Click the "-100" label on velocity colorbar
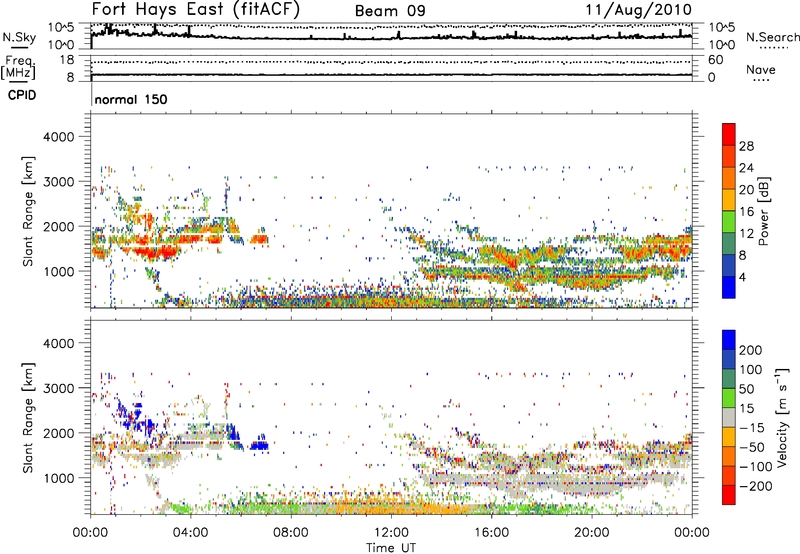Viewport: 800px width, 554px height. pyautogui.click(x=756, y=467)
